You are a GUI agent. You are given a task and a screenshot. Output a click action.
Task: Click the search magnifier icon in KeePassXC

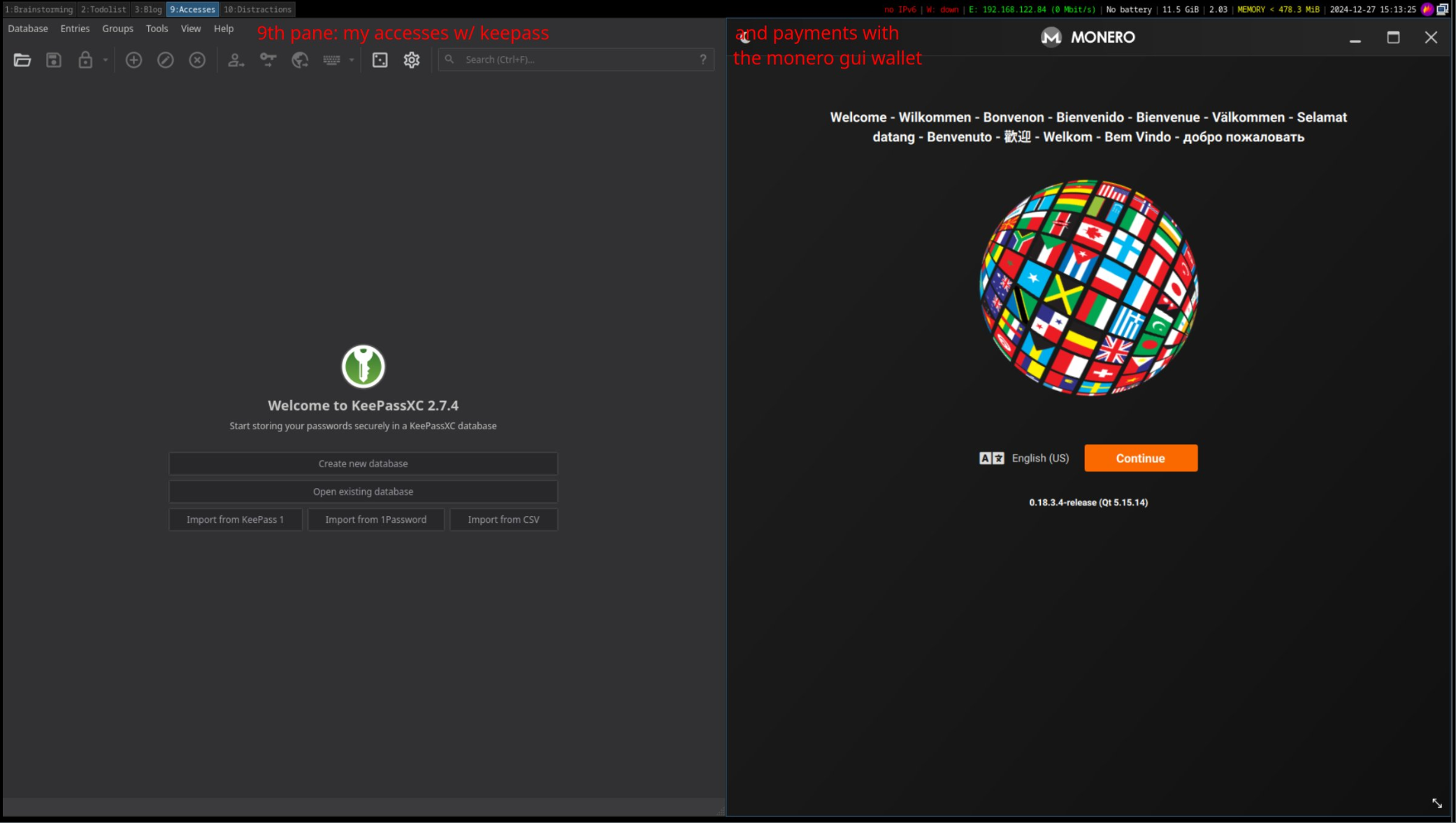pos(449,59)
